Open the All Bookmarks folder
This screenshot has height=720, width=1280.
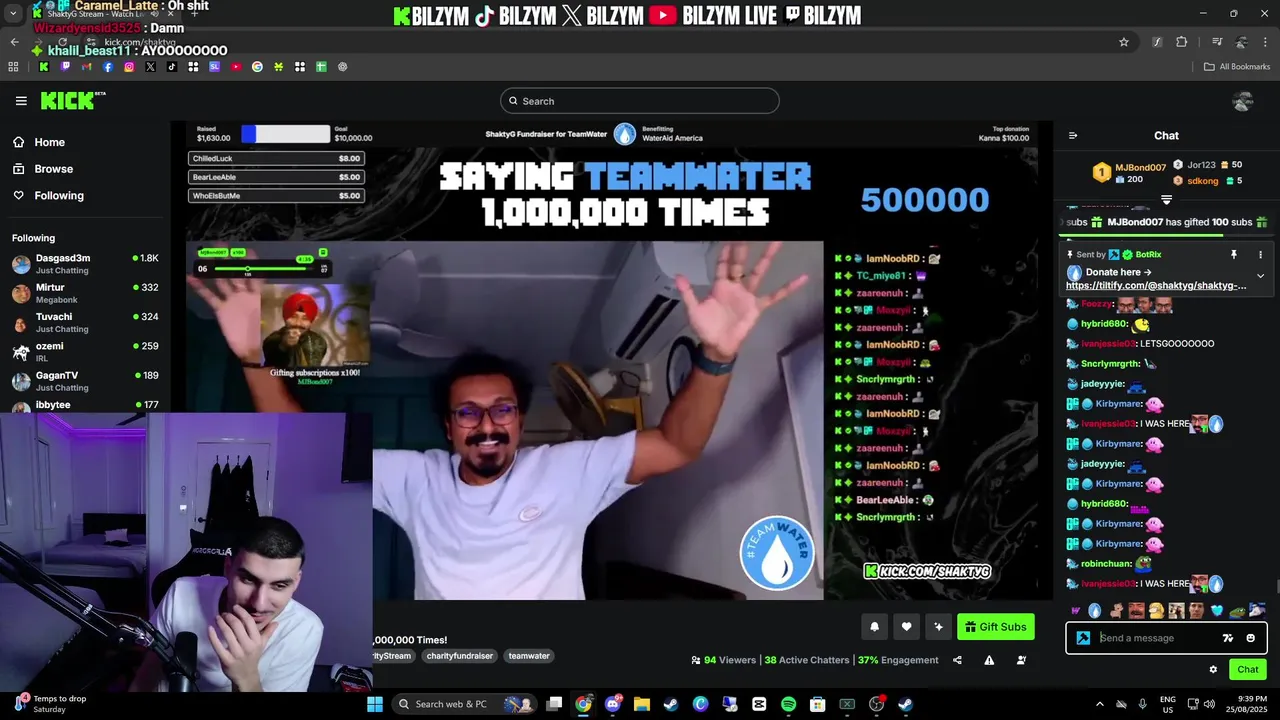(x=1236, y=67)
